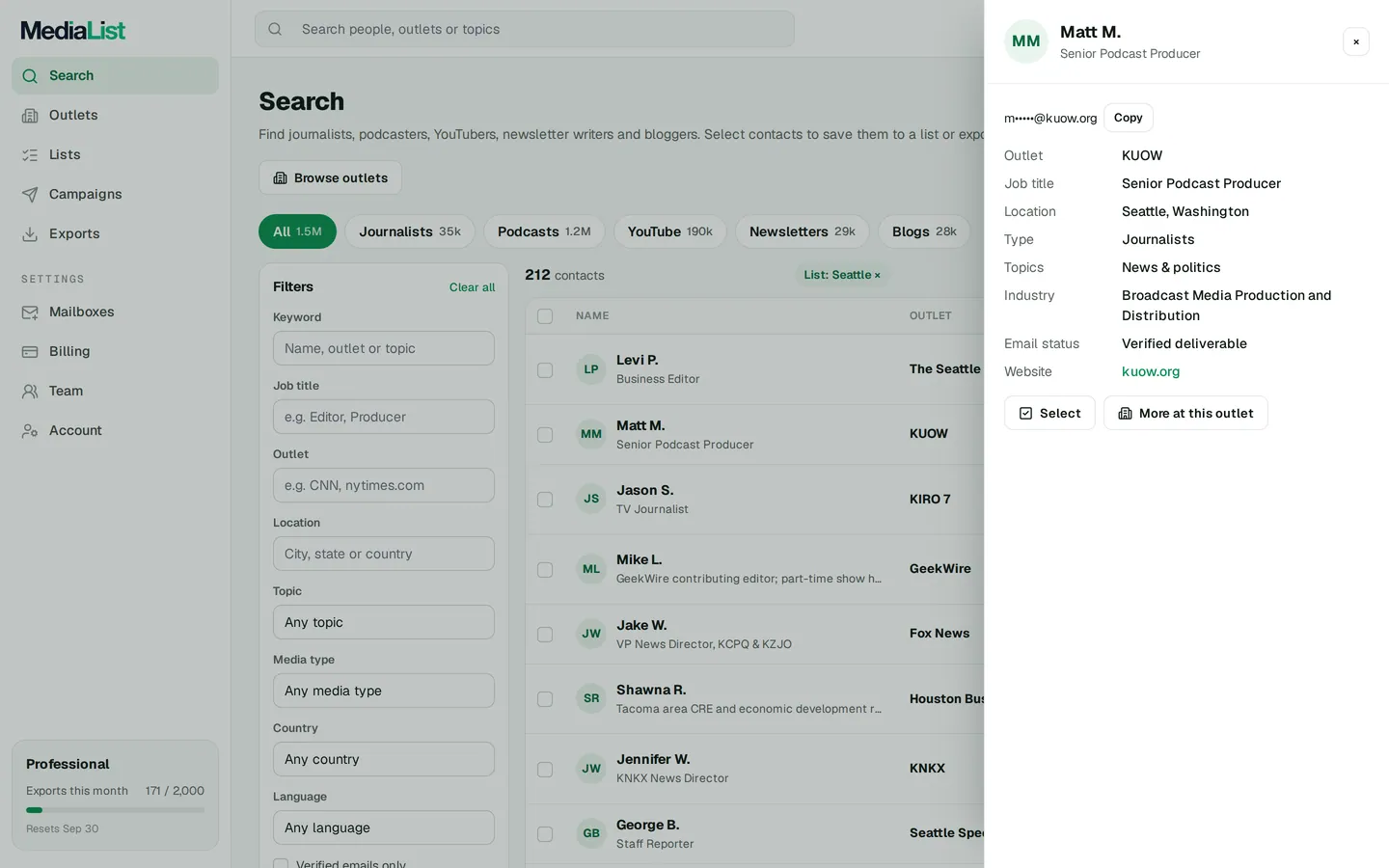Check the box for Jason S.
This screenshot has width=1389, height=868.
tap(545, 500)
